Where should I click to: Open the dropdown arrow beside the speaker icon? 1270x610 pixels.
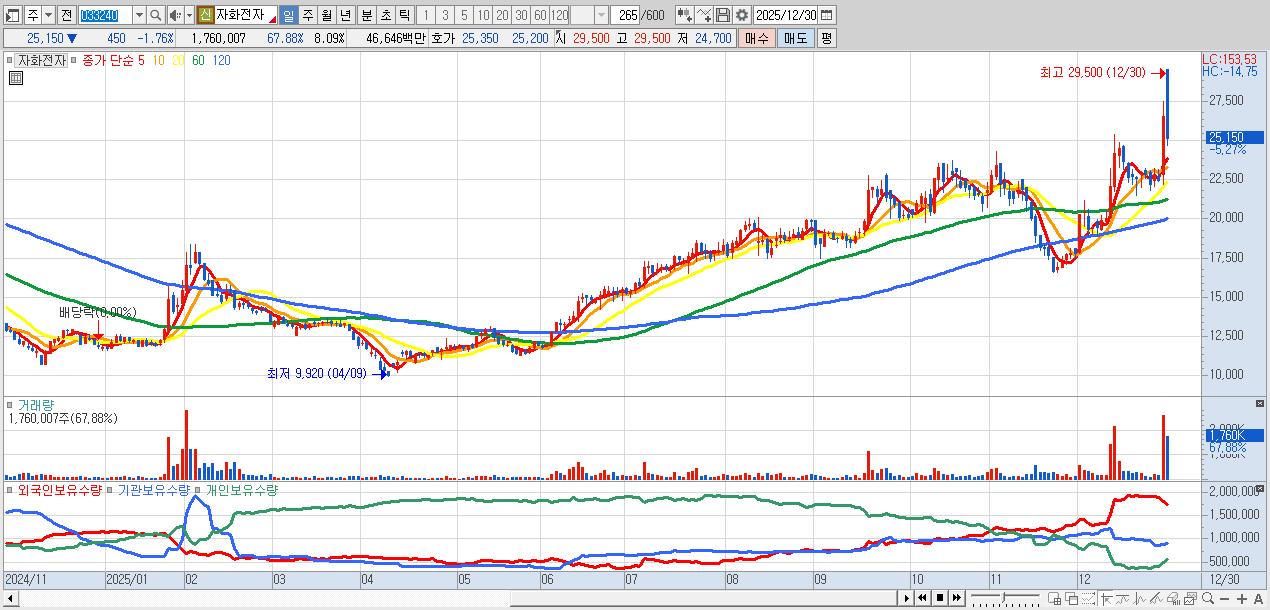click(188, 15)
